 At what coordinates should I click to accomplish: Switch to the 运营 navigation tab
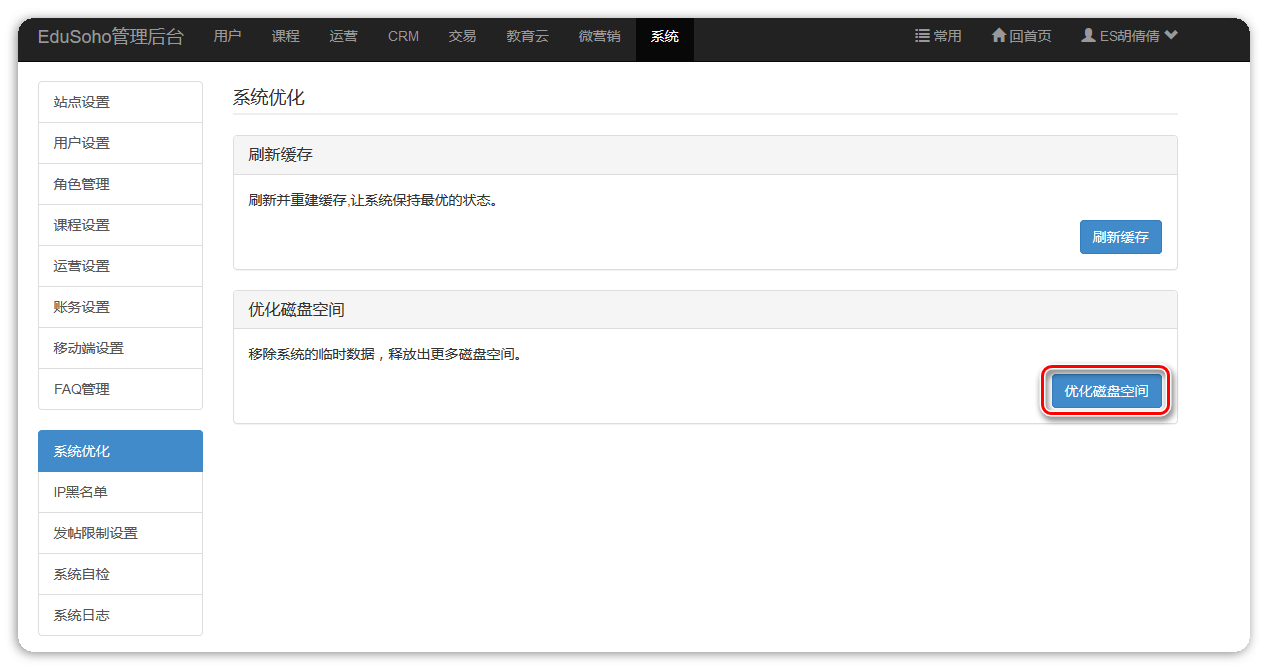[x=343, y=36]
